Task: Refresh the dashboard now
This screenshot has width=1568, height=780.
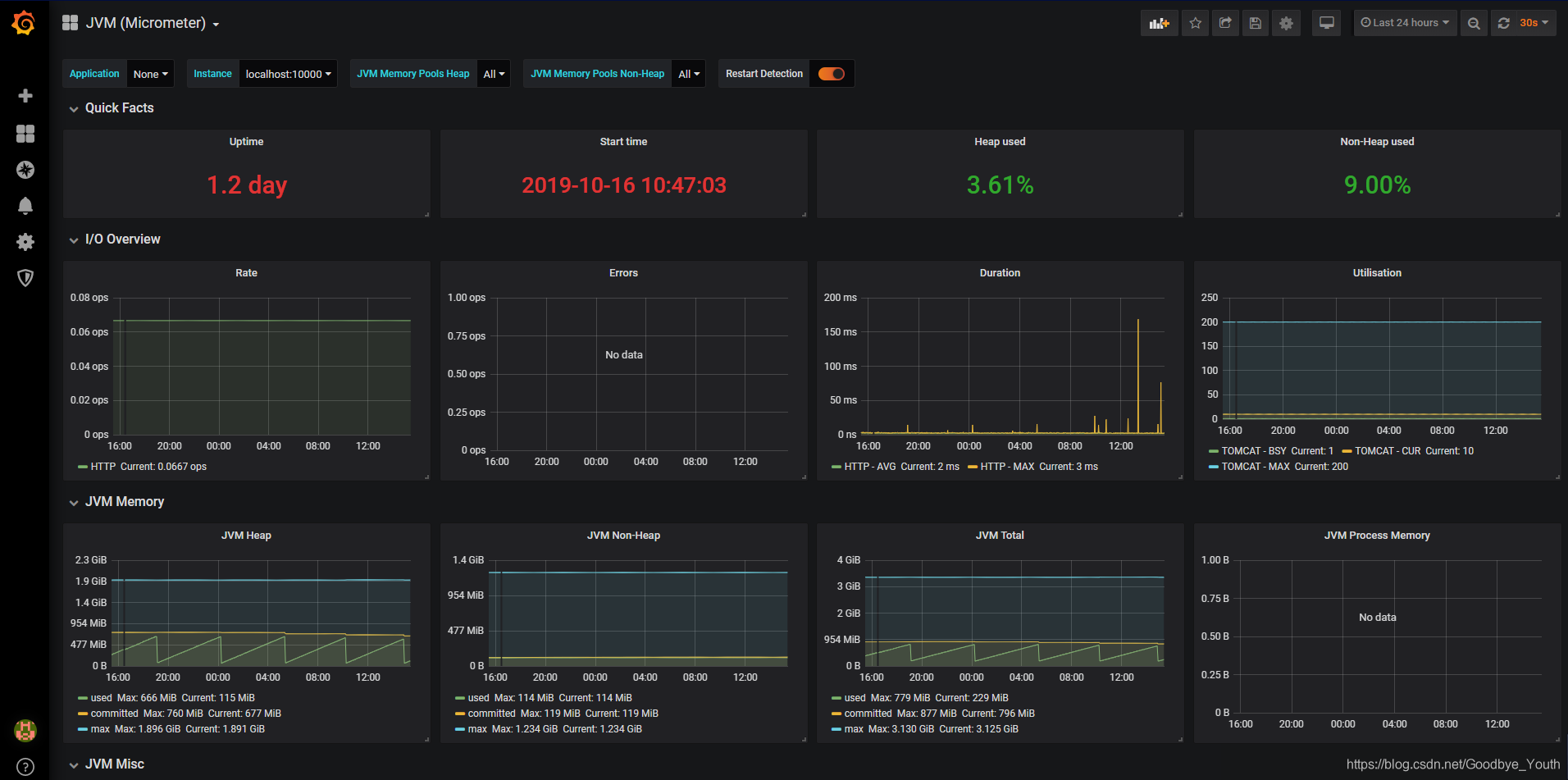Action: 1503,23
